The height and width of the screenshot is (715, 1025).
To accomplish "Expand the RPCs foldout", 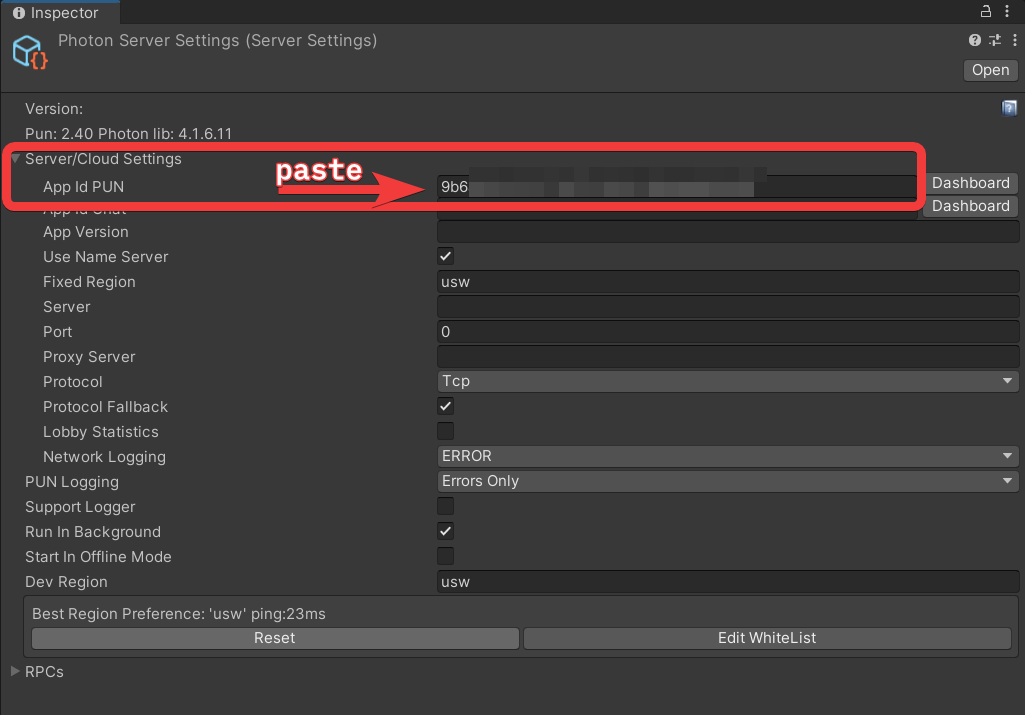I will [15, 671].
